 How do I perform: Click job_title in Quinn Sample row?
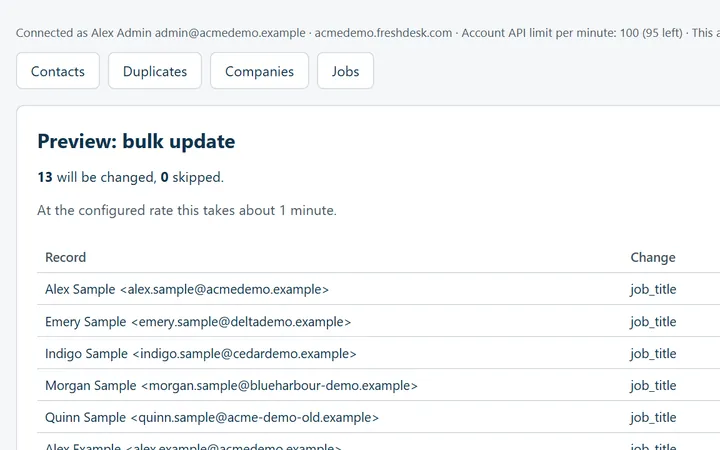(653, 417)
